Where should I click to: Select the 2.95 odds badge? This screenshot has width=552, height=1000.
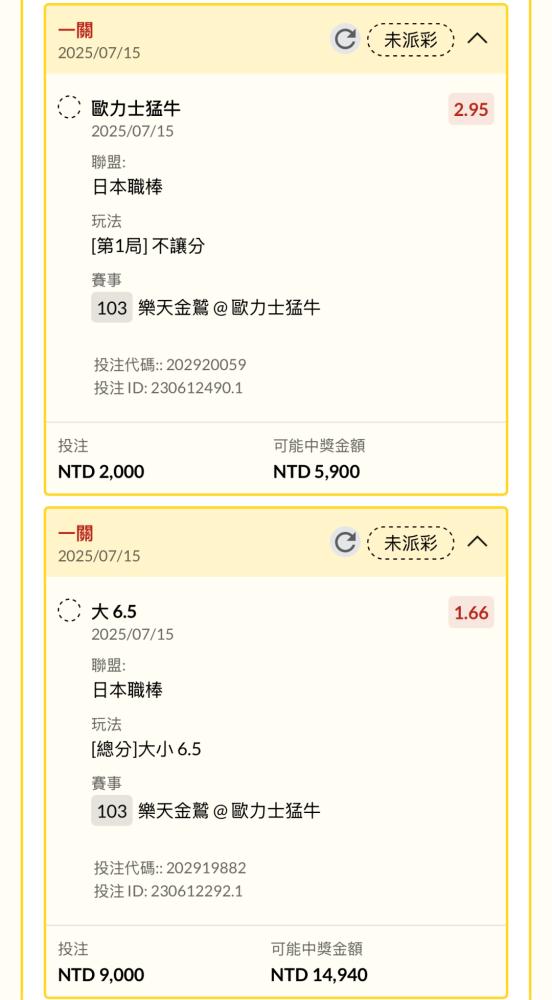(x=471, y=109)
